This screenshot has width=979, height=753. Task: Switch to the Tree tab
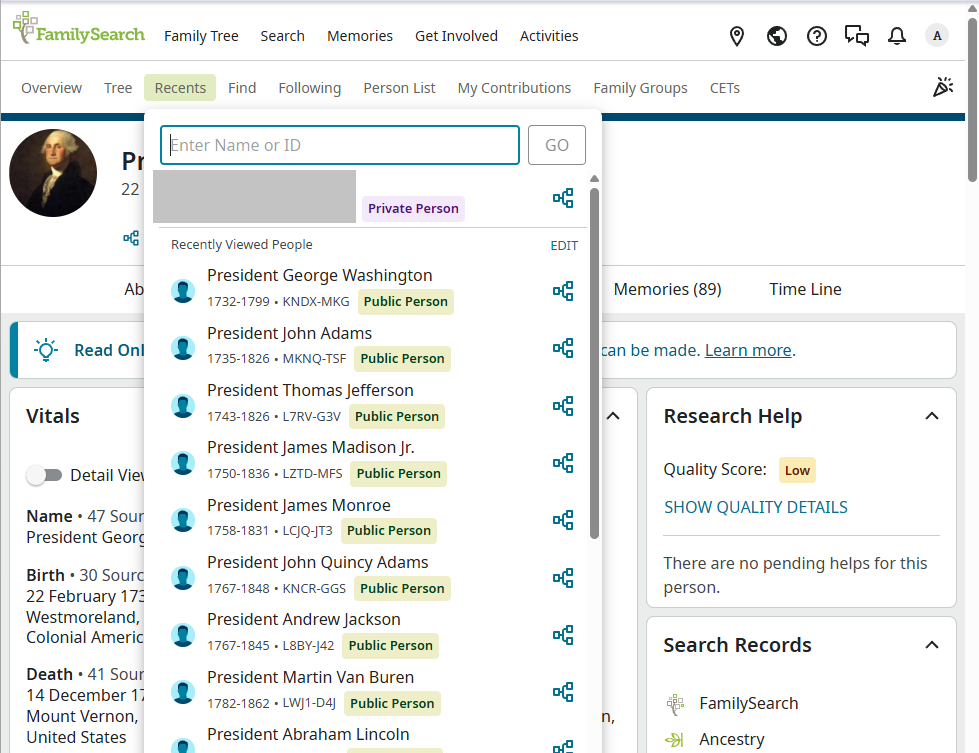pyautogui.click(x=118, y=88)
